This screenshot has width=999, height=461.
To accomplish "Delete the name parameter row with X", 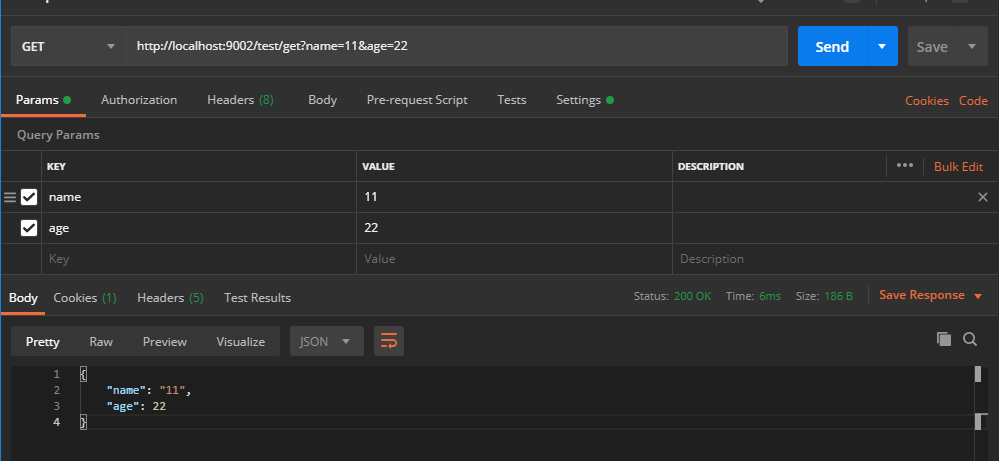I will pos(982,197).
